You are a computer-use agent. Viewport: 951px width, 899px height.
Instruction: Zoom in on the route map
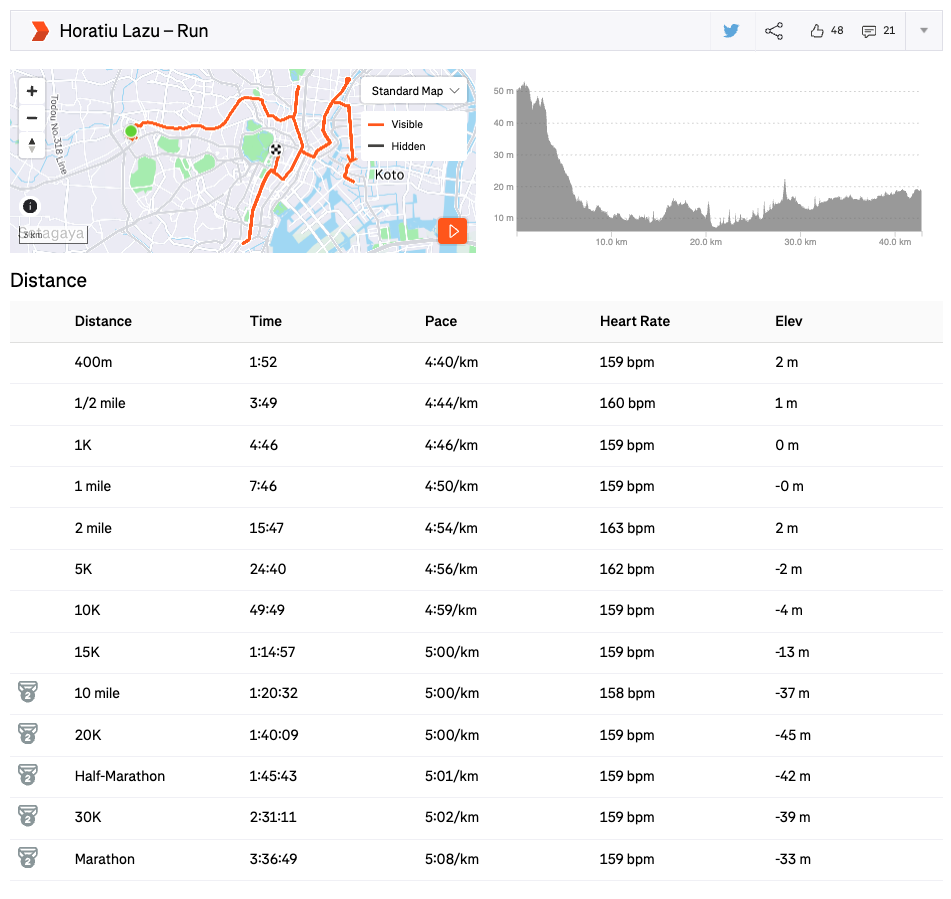pyautogui.click(x=32, y=91)
